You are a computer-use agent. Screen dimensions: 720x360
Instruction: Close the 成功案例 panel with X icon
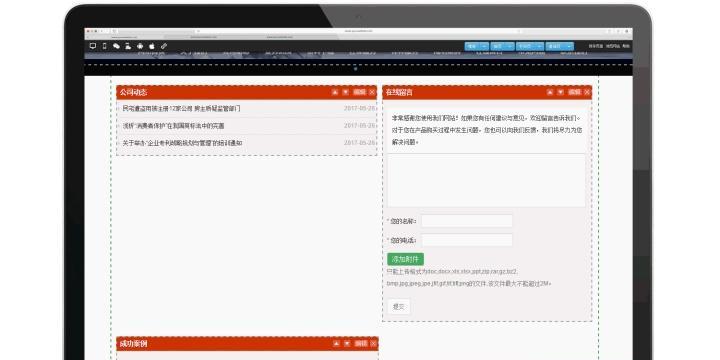373,343
